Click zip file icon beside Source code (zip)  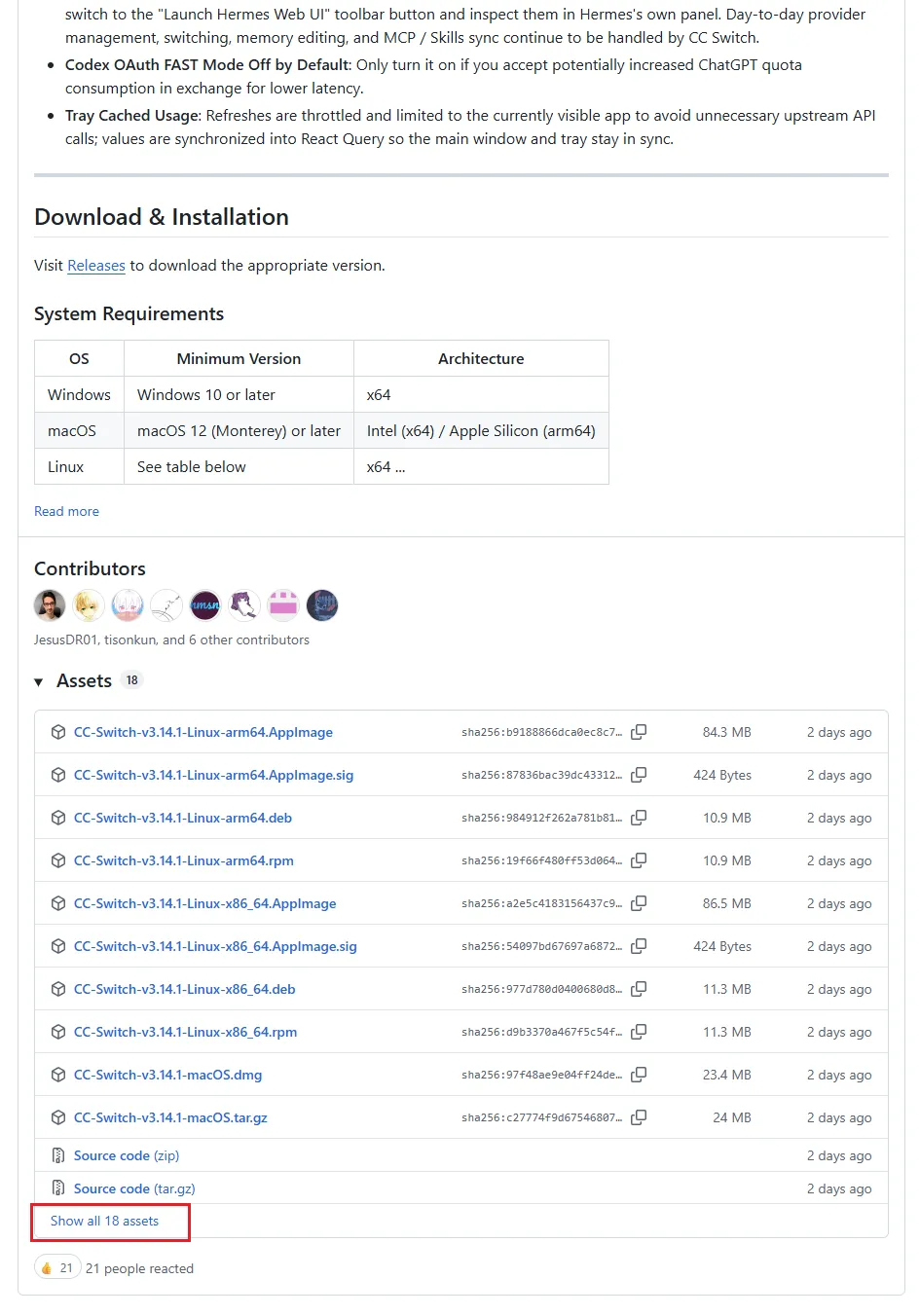coord(58,1155)
